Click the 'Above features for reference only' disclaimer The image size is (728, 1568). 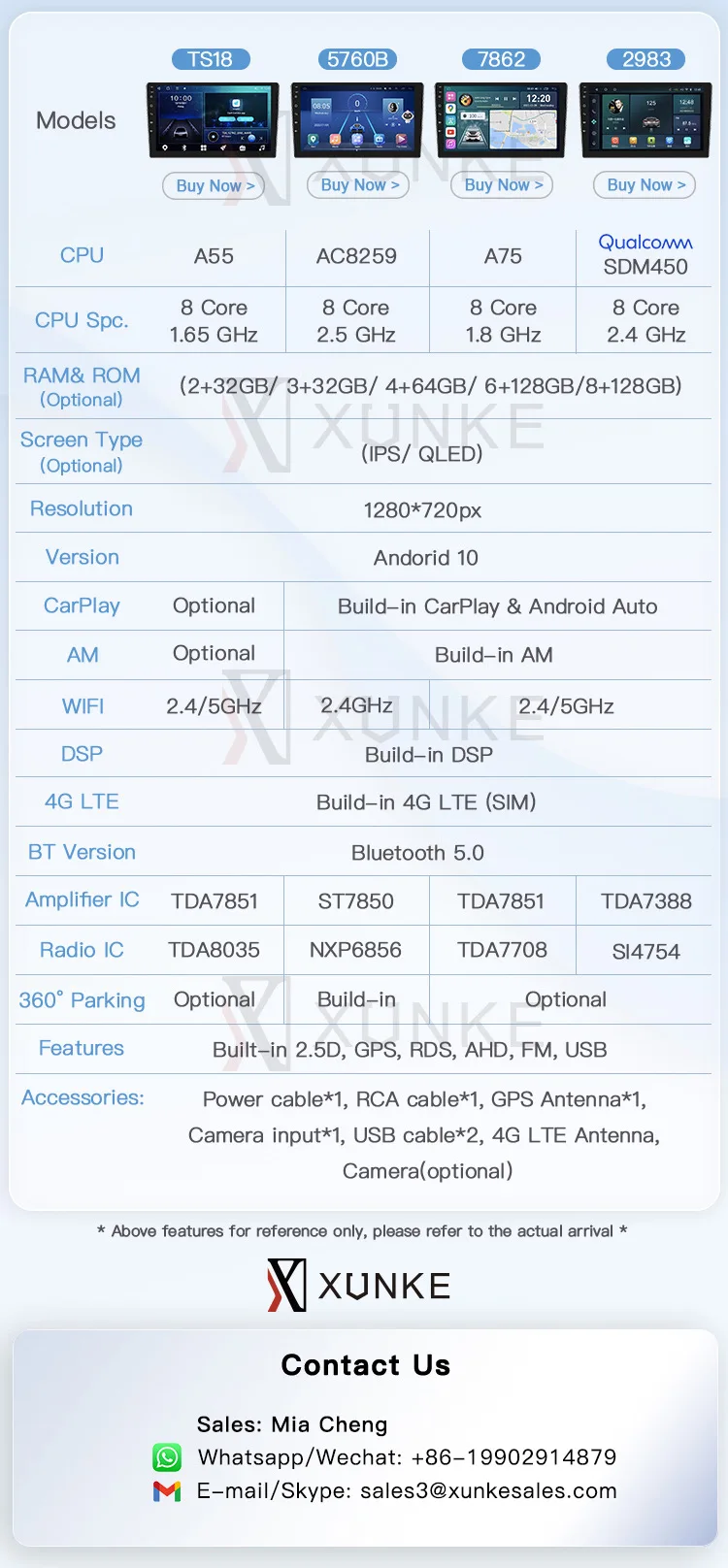point(362,1231)
